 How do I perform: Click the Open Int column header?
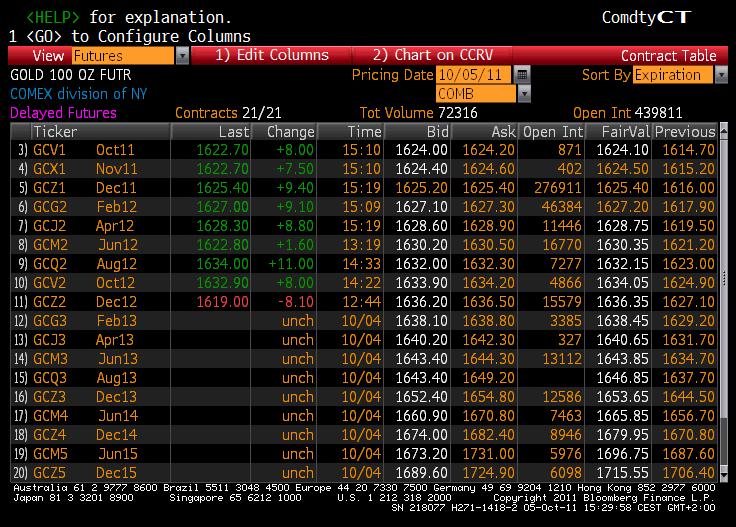[552, 132]
